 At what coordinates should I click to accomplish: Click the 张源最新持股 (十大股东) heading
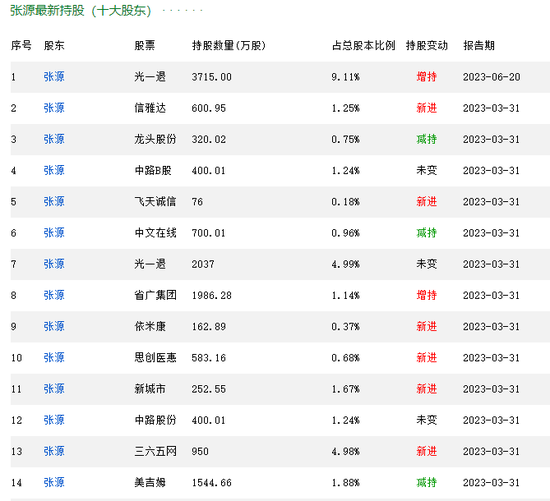click(81, 11)
